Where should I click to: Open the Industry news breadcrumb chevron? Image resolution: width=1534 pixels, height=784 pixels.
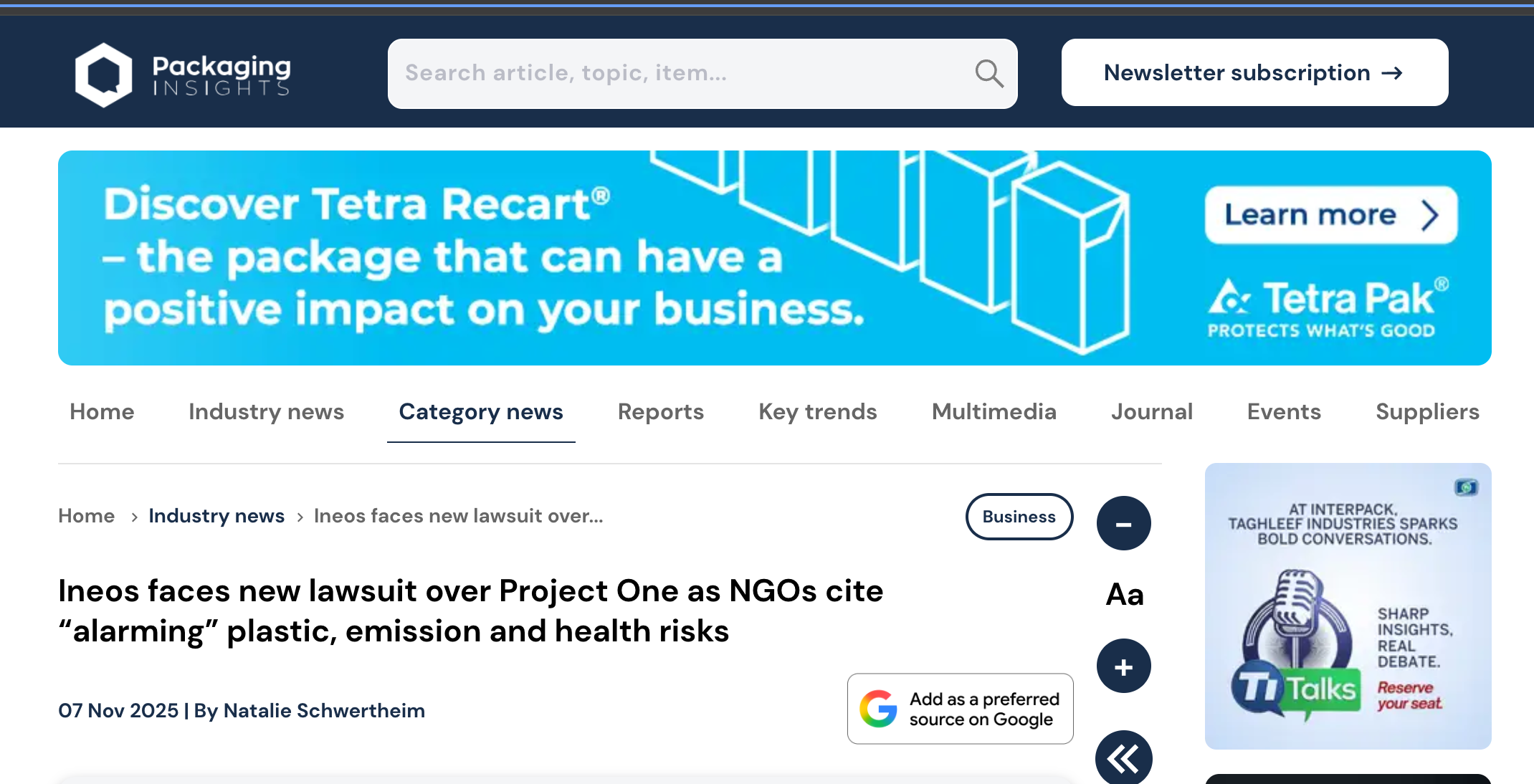[x=299, y=517]
